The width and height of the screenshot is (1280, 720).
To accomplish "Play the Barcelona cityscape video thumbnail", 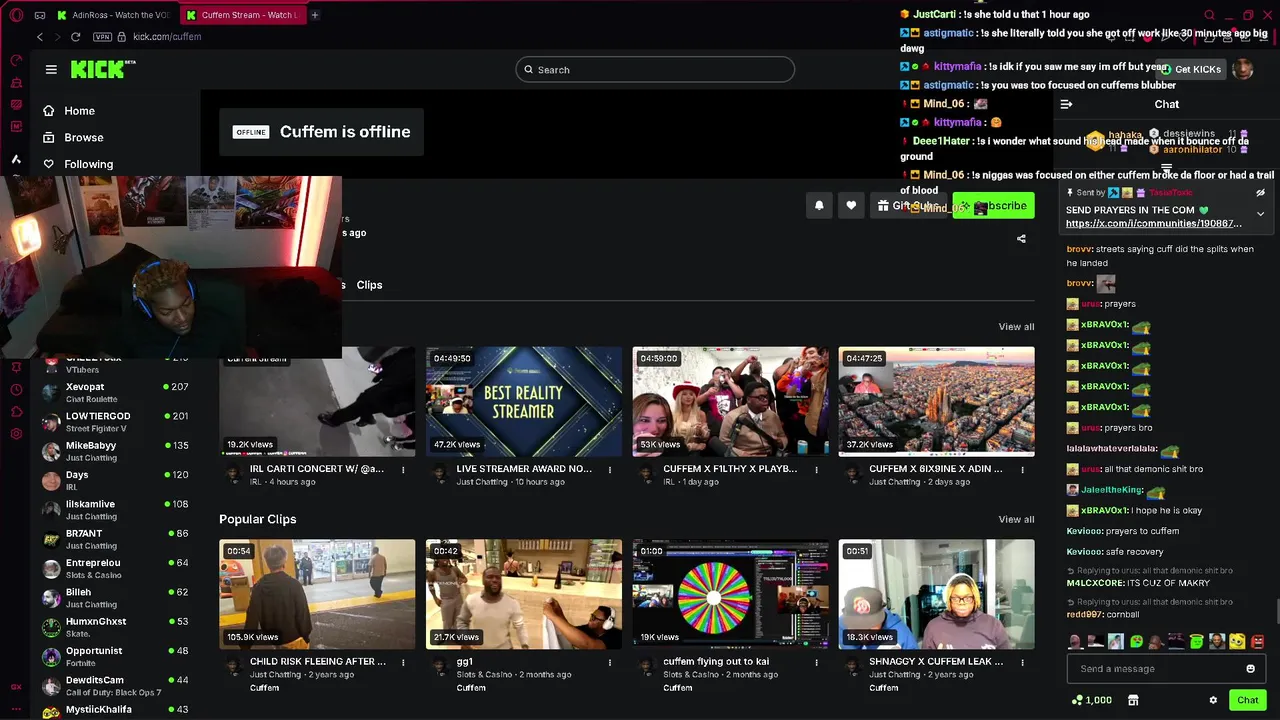I will tap(936, 401).
